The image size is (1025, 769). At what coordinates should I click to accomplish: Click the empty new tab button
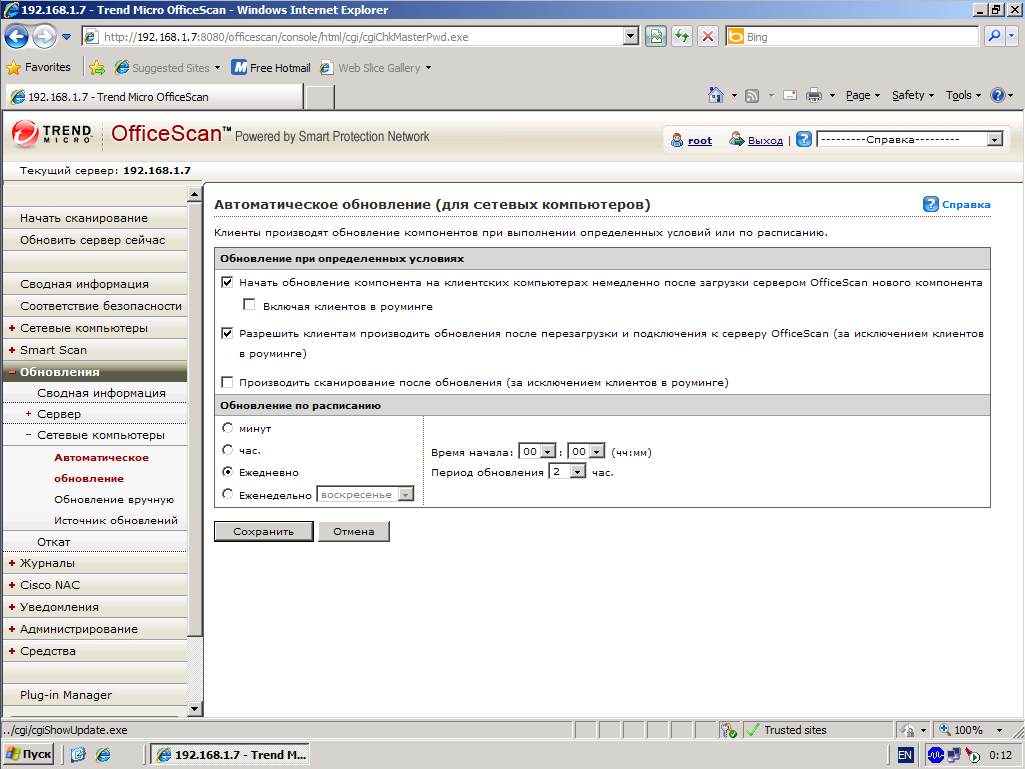pyautogui.click(x=320, y=97)
